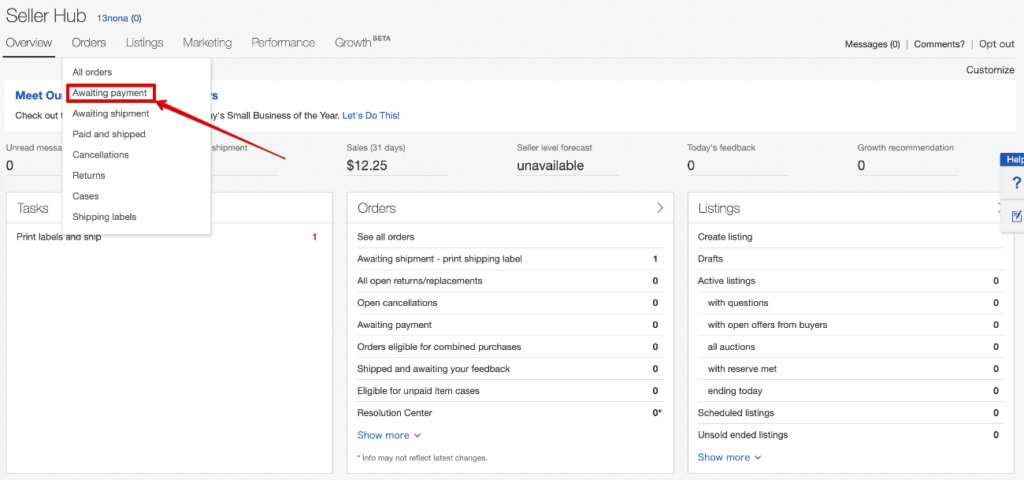Follow the Let's Do This! link

tap(371, 116)
